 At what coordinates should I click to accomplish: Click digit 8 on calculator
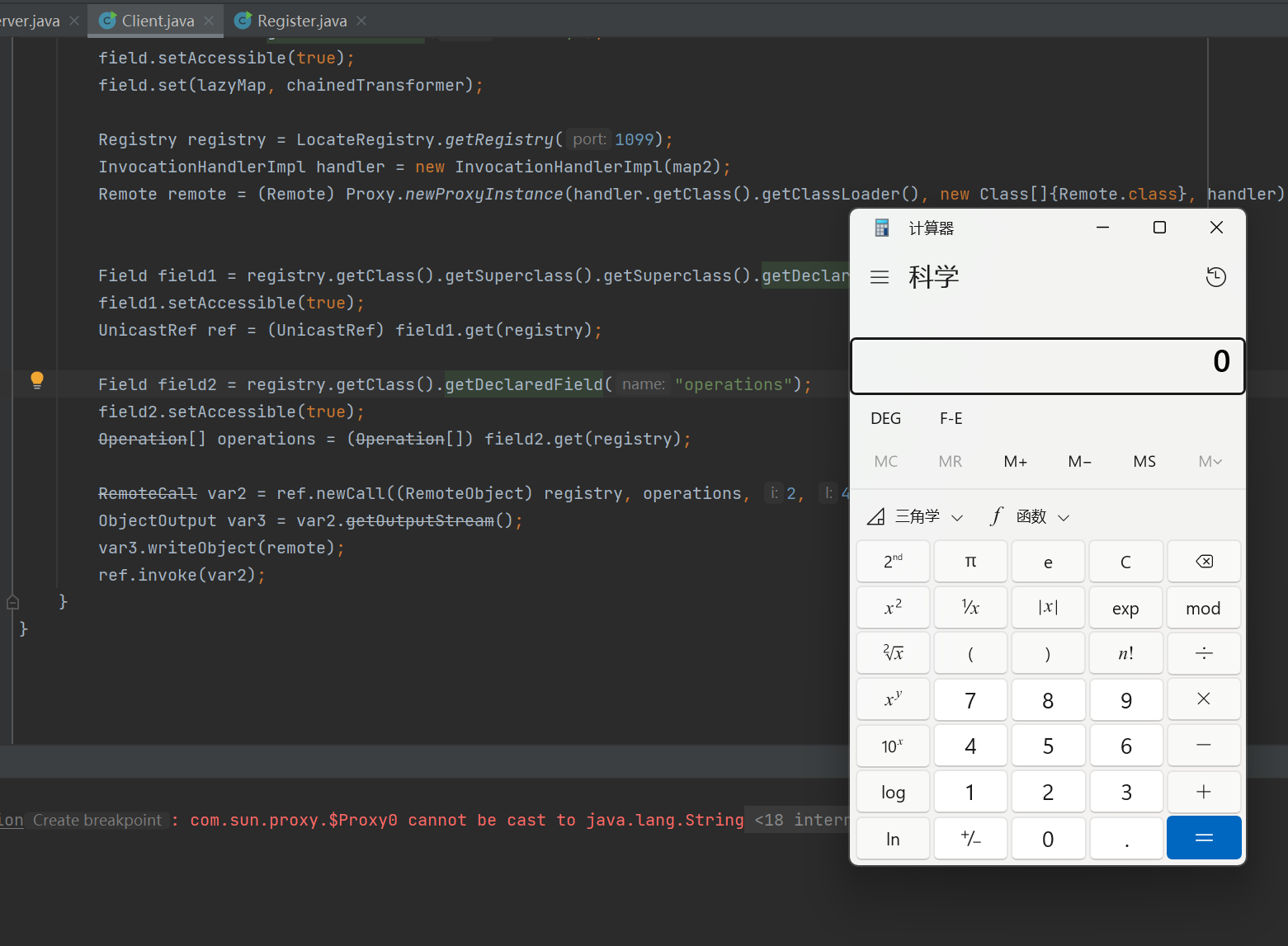point(1048,700)
